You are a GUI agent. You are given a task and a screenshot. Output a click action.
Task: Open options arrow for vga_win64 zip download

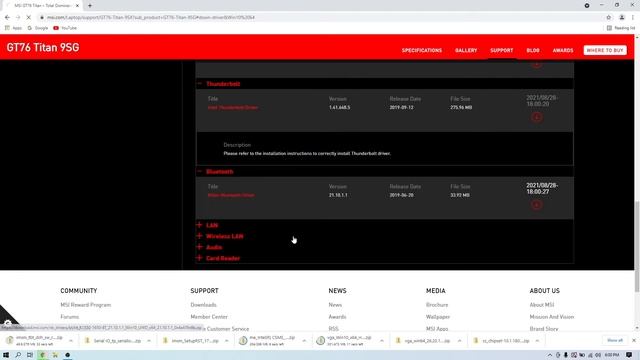[459, 340]
